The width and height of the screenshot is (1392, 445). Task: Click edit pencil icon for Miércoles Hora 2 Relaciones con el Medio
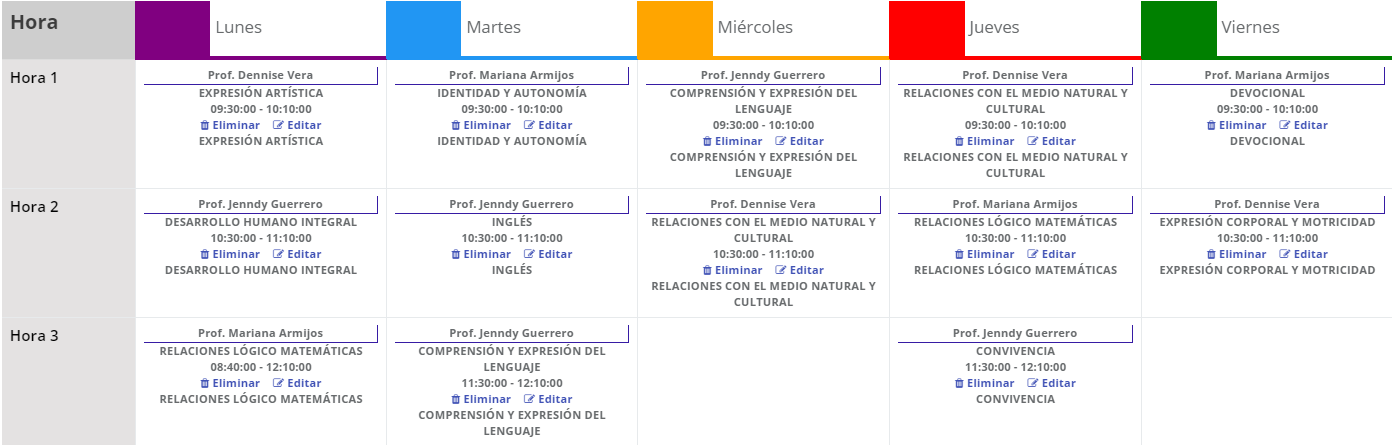point(781,270)
